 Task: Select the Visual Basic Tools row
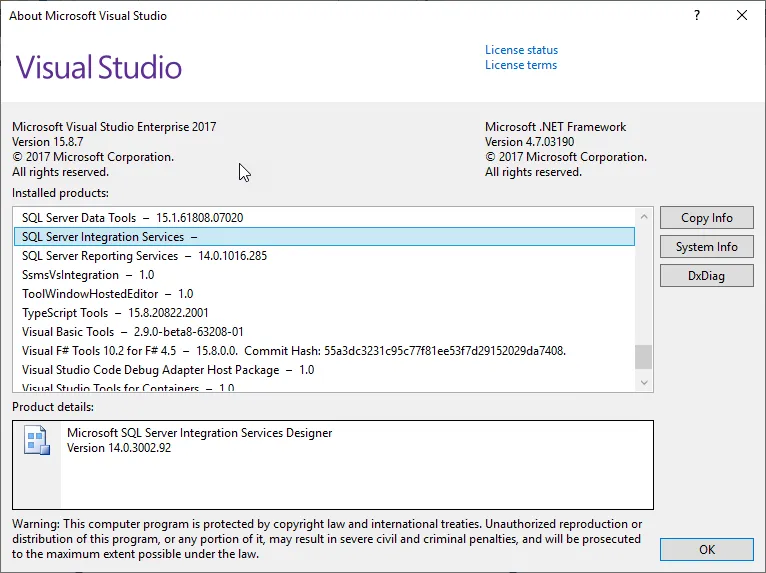pos(324,332)
